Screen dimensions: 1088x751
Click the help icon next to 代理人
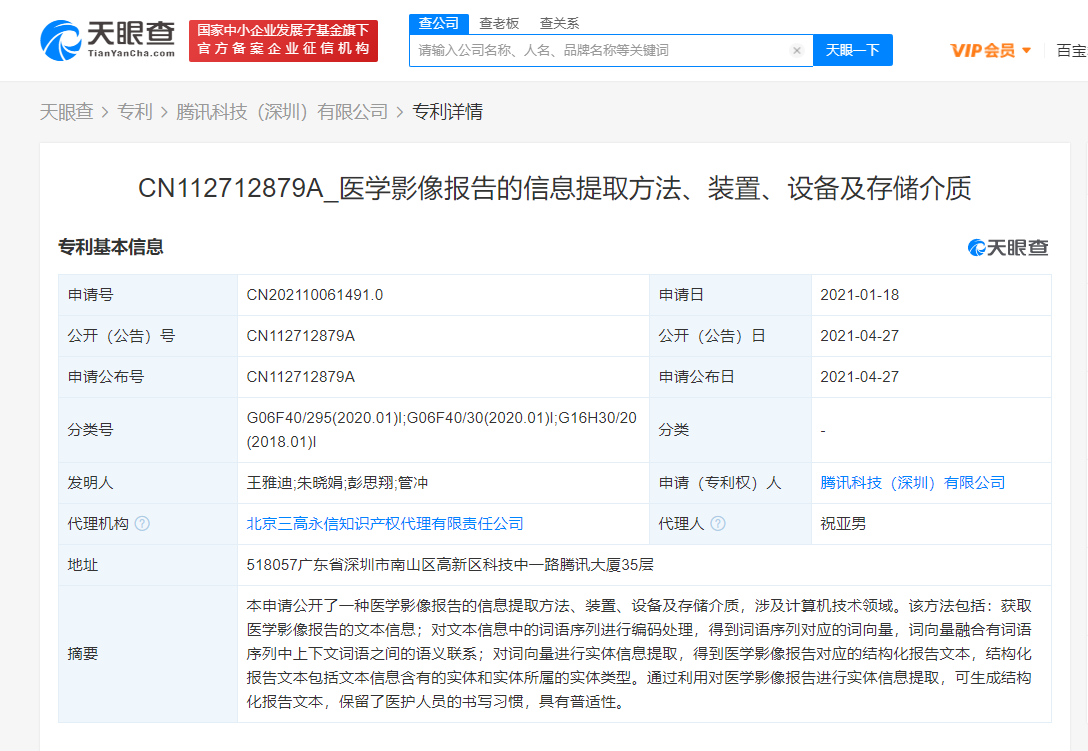click(x=718, y=523)
